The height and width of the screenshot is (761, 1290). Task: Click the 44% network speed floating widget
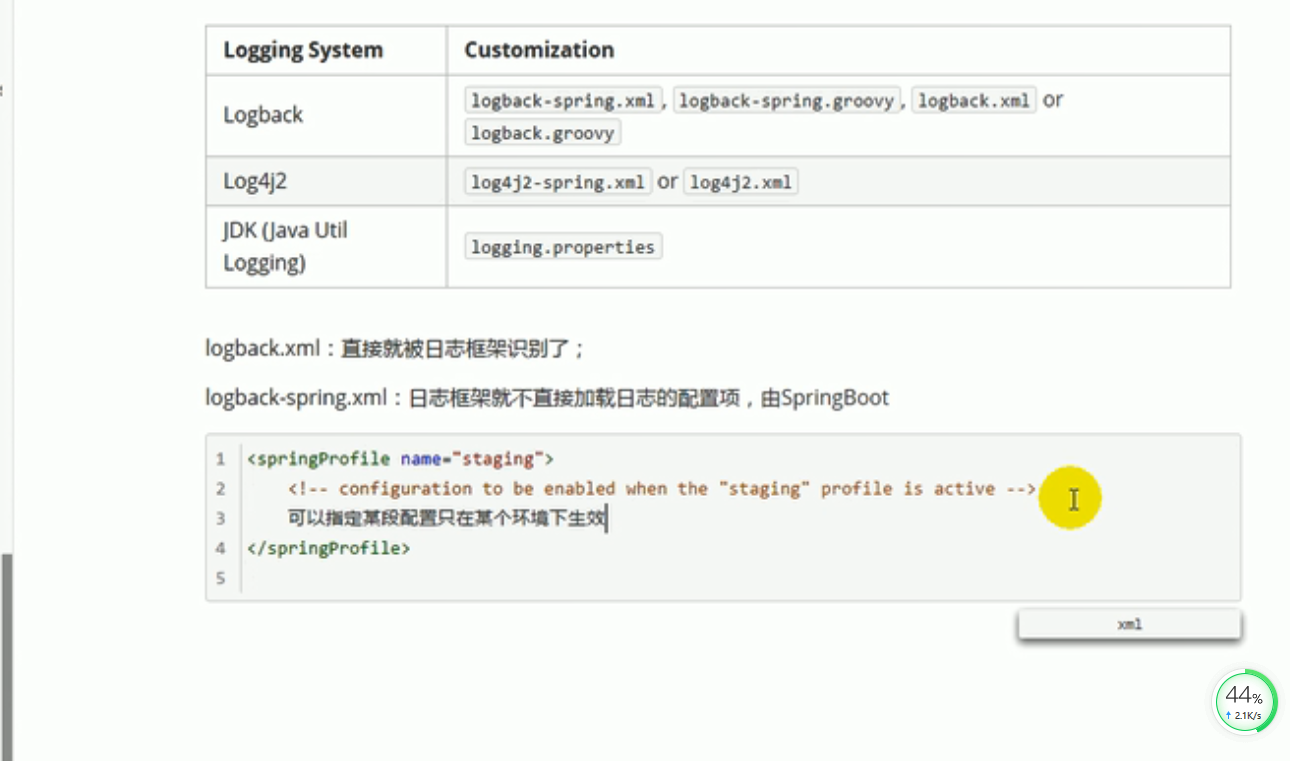(x=1246, y=702)
